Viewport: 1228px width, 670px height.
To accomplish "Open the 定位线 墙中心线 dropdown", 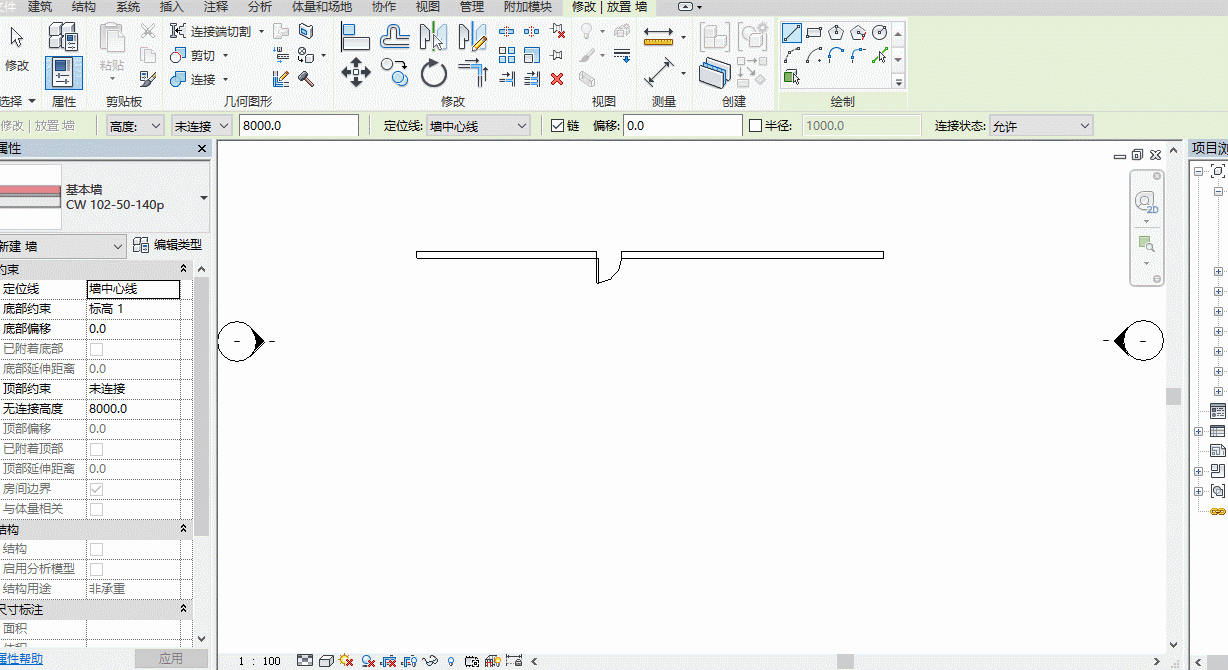I will pos(479,126).
